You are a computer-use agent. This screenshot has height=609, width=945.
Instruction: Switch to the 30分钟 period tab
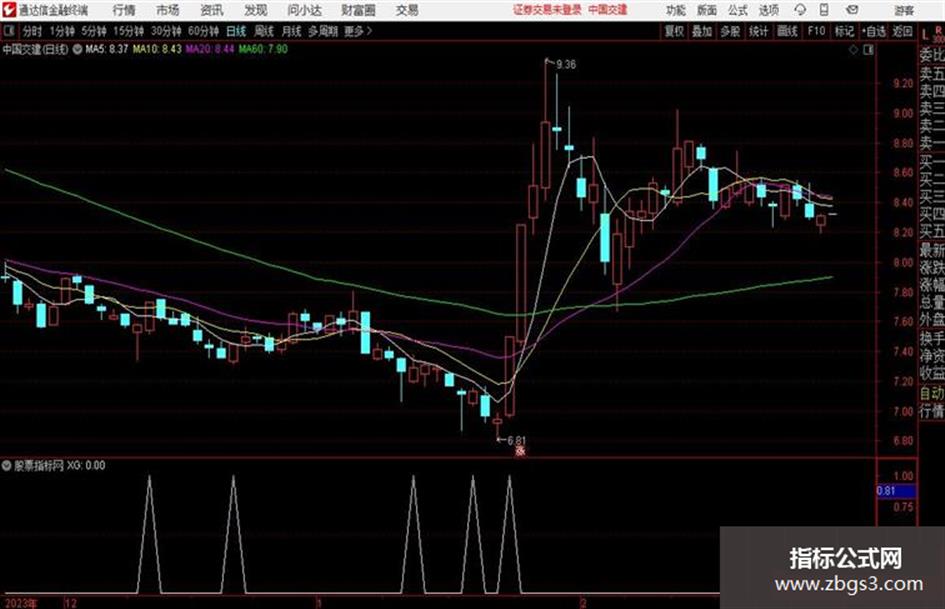click(x=166, y=31)
